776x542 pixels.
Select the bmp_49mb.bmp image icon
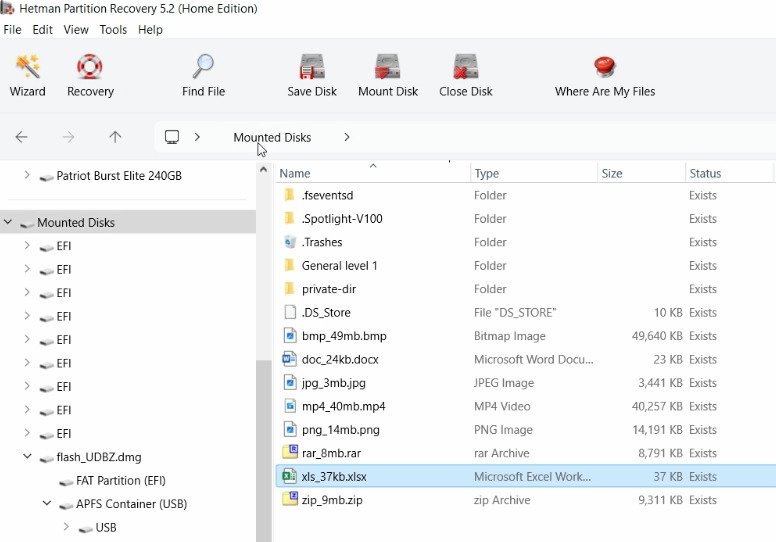[x=290, y=336]
